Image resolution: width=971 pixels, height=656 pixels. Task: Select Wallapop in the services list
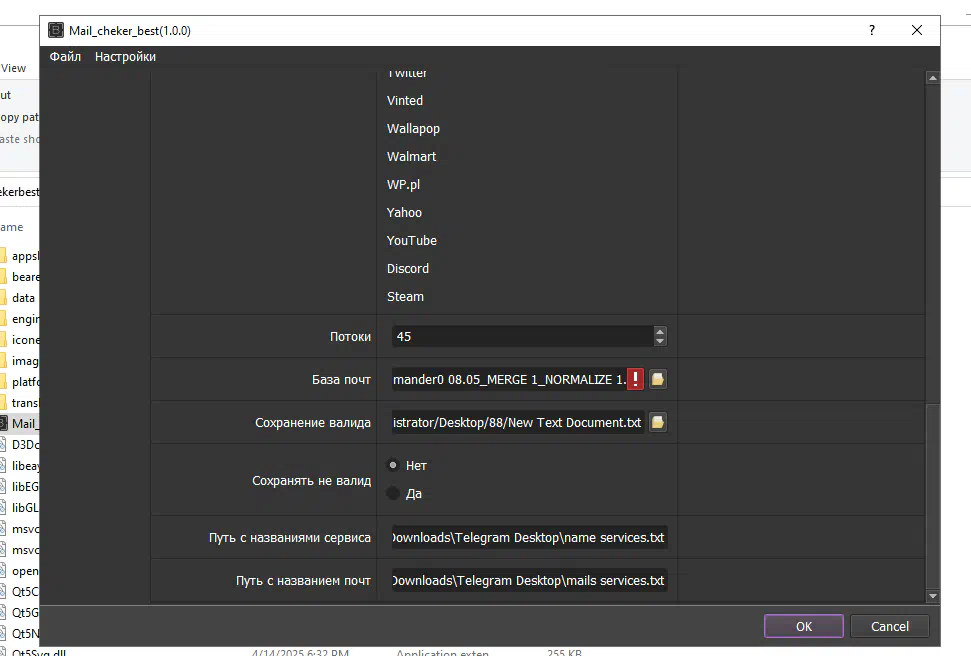[414, 128]
